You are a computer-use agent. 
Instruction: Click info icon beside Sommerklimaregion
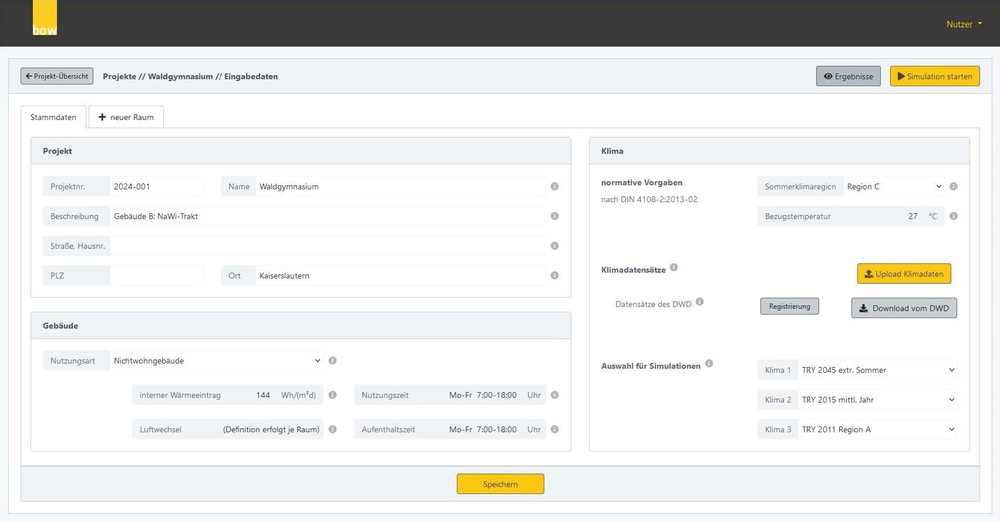953,186
